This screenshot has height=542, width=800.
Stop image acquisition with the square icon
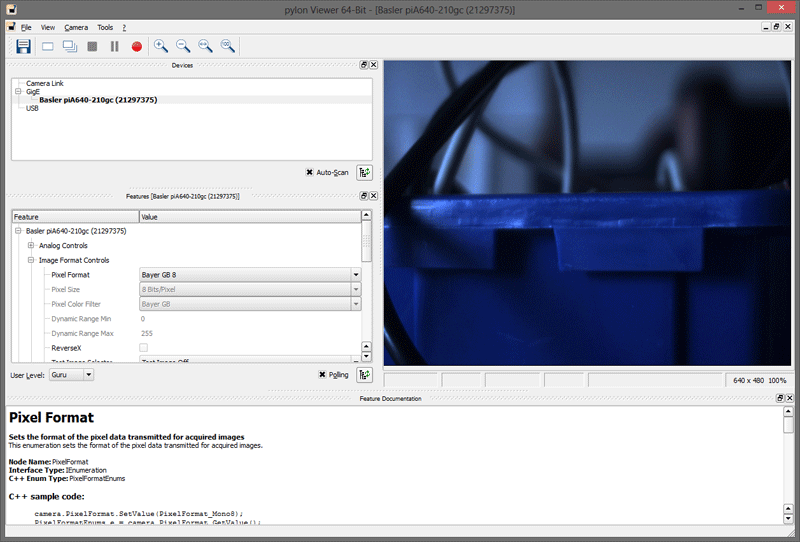click(92, 46)
